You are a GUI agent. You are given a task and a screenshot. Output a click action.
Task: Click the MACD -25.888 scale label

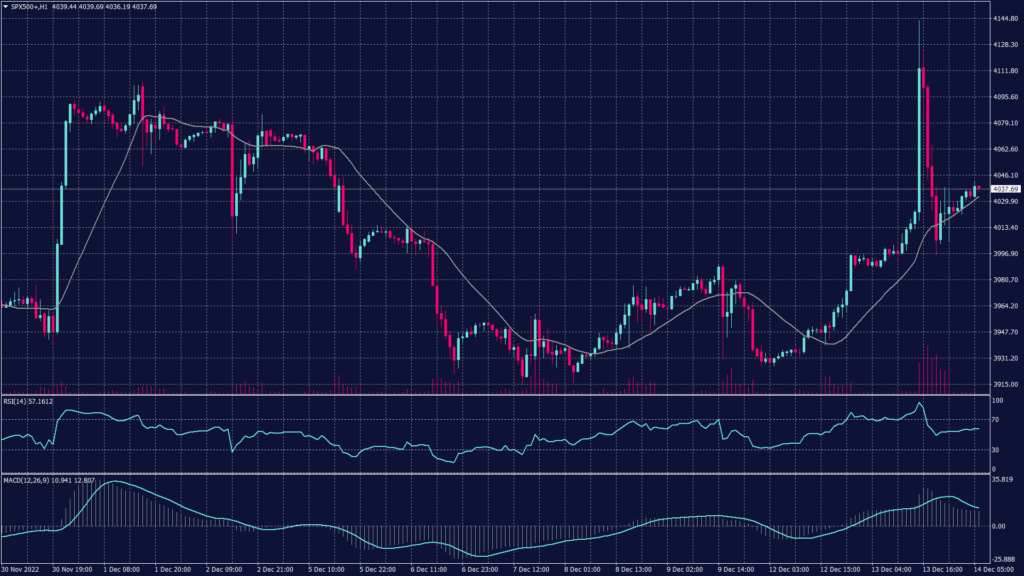click(x=1003, y=559)
